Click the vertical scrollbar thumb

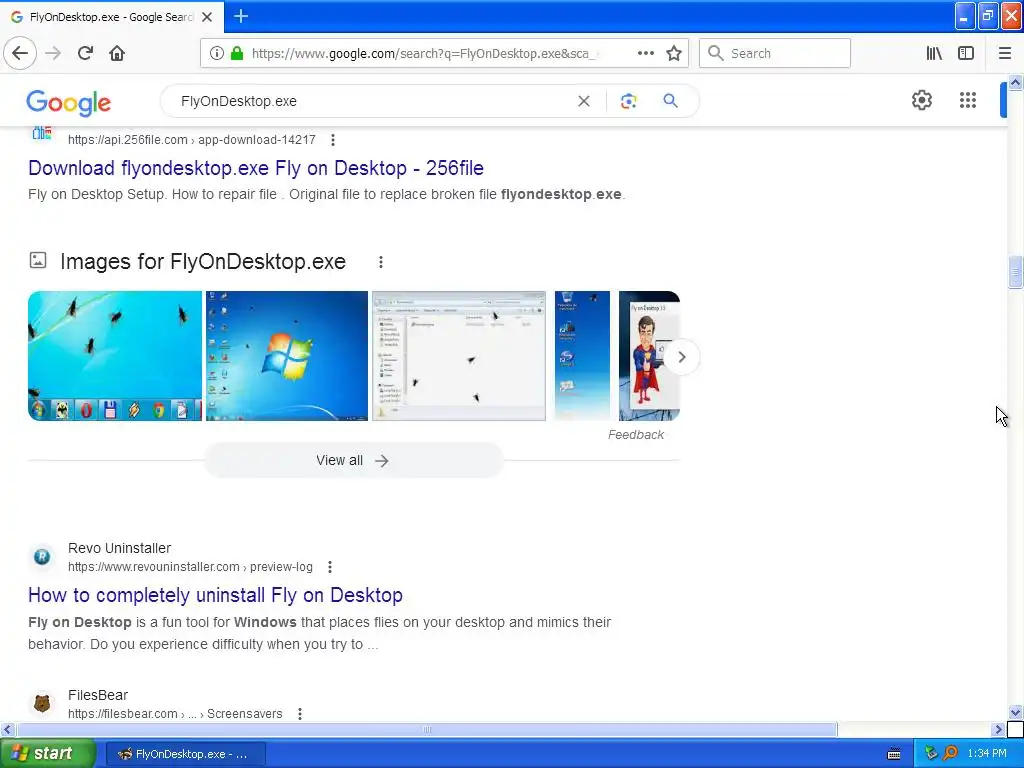coord(1015,272)
